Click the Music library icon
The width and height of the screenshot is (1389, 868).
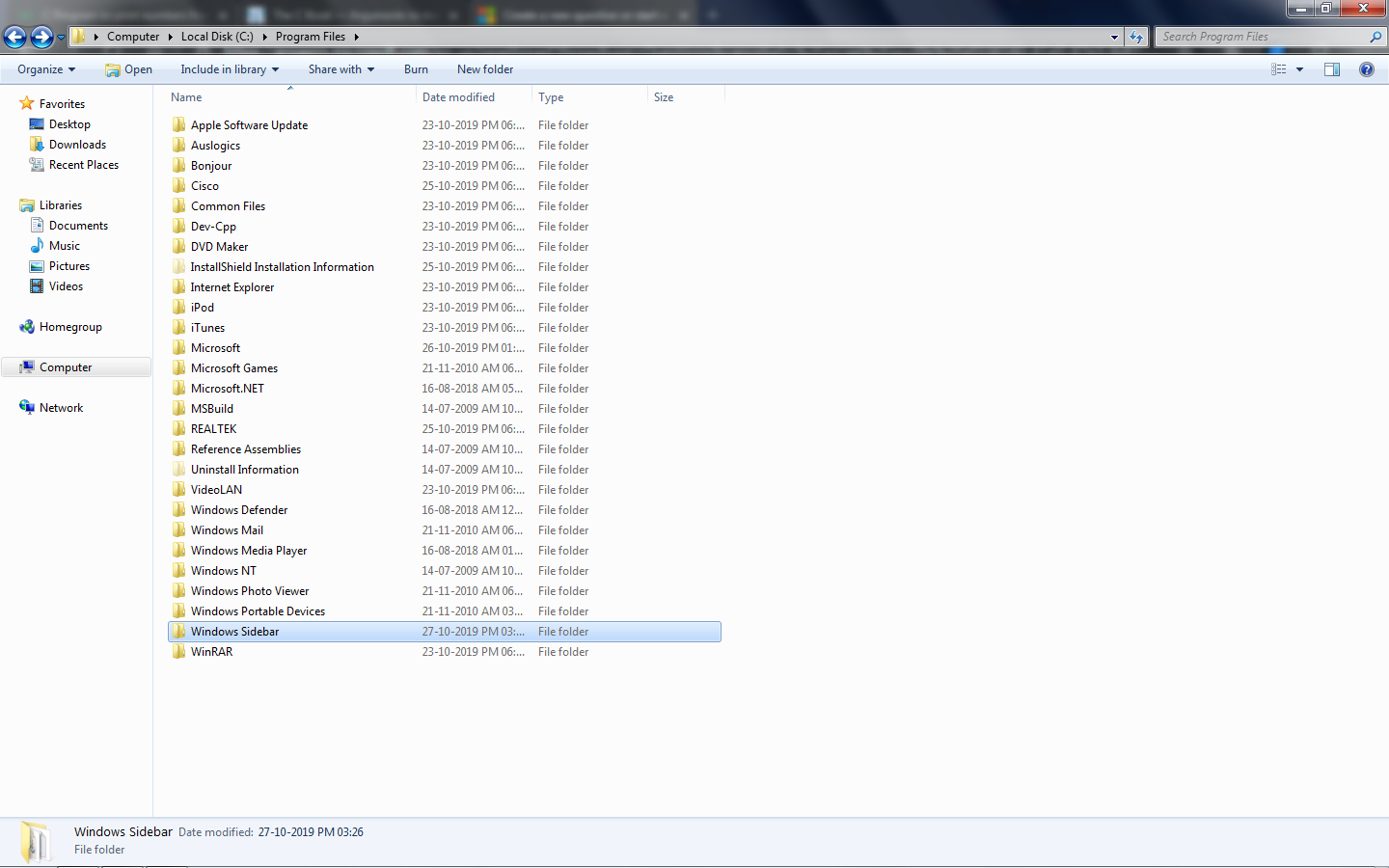(x=37, y=246)
